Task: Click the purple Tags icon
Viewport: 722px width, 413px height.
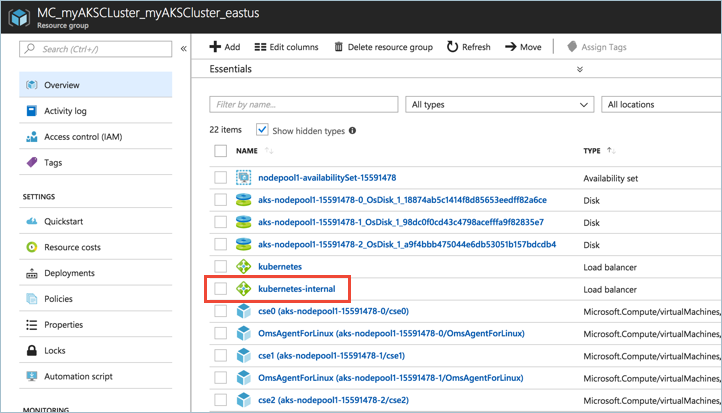Action: click(32, 163)
